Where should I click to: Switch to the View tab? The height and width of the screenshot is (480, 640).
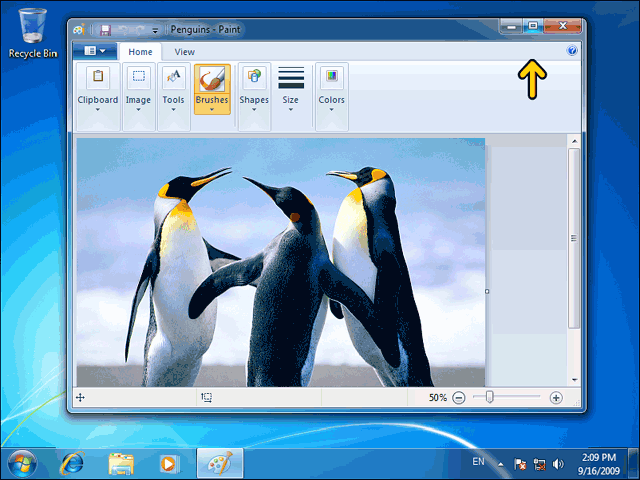click(184, 52)
